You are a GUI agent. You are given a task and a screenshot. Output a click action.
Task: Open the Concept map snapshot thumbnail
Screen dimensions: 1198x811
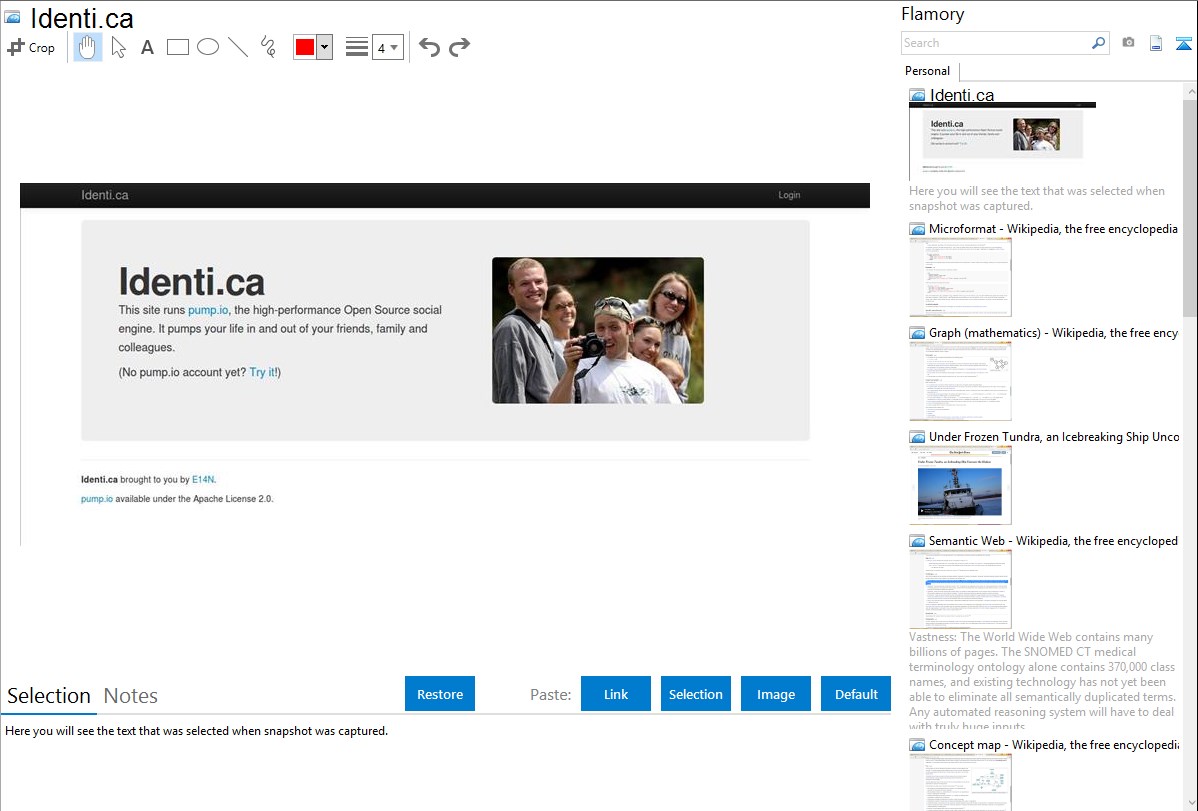960,783
